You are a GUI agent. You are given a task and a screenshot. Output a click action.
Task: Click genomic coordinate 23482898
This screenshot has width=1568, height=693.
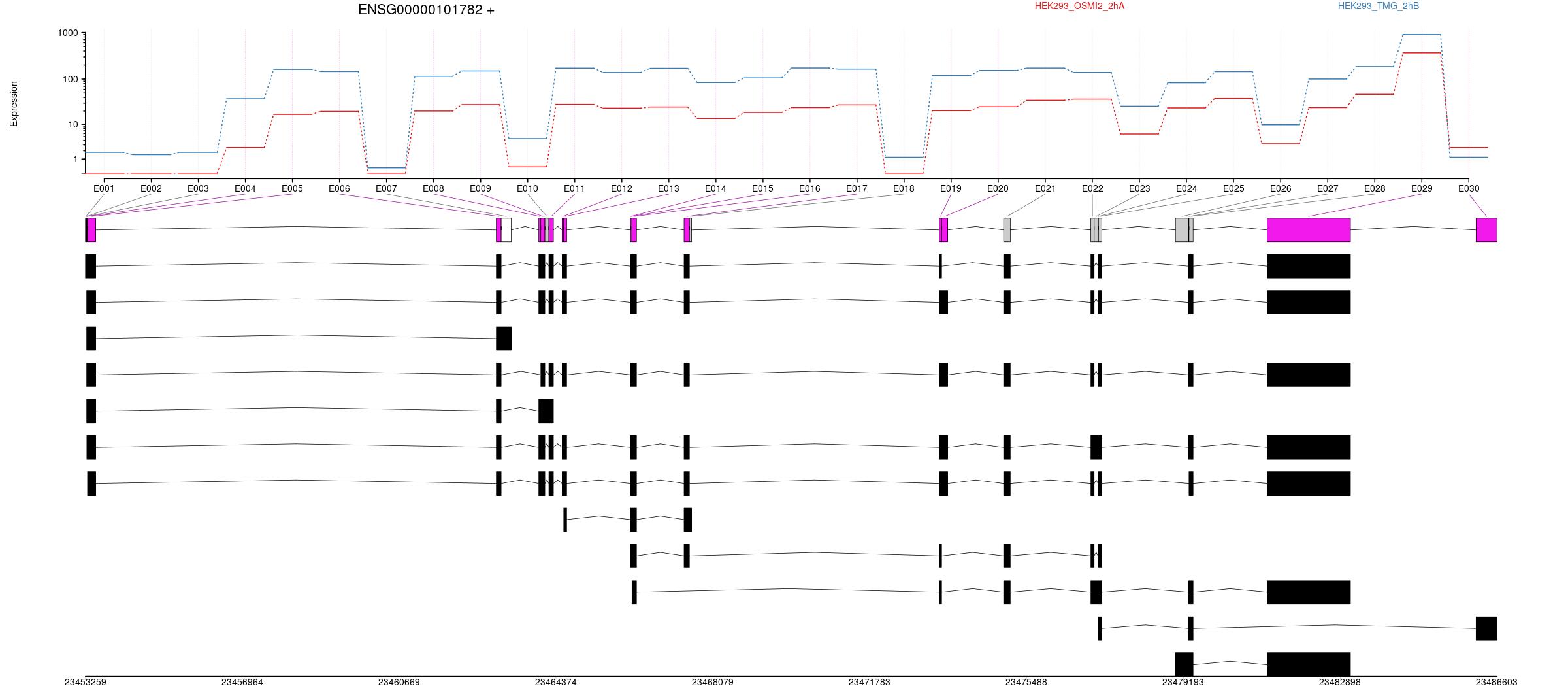pos(1339,682)
